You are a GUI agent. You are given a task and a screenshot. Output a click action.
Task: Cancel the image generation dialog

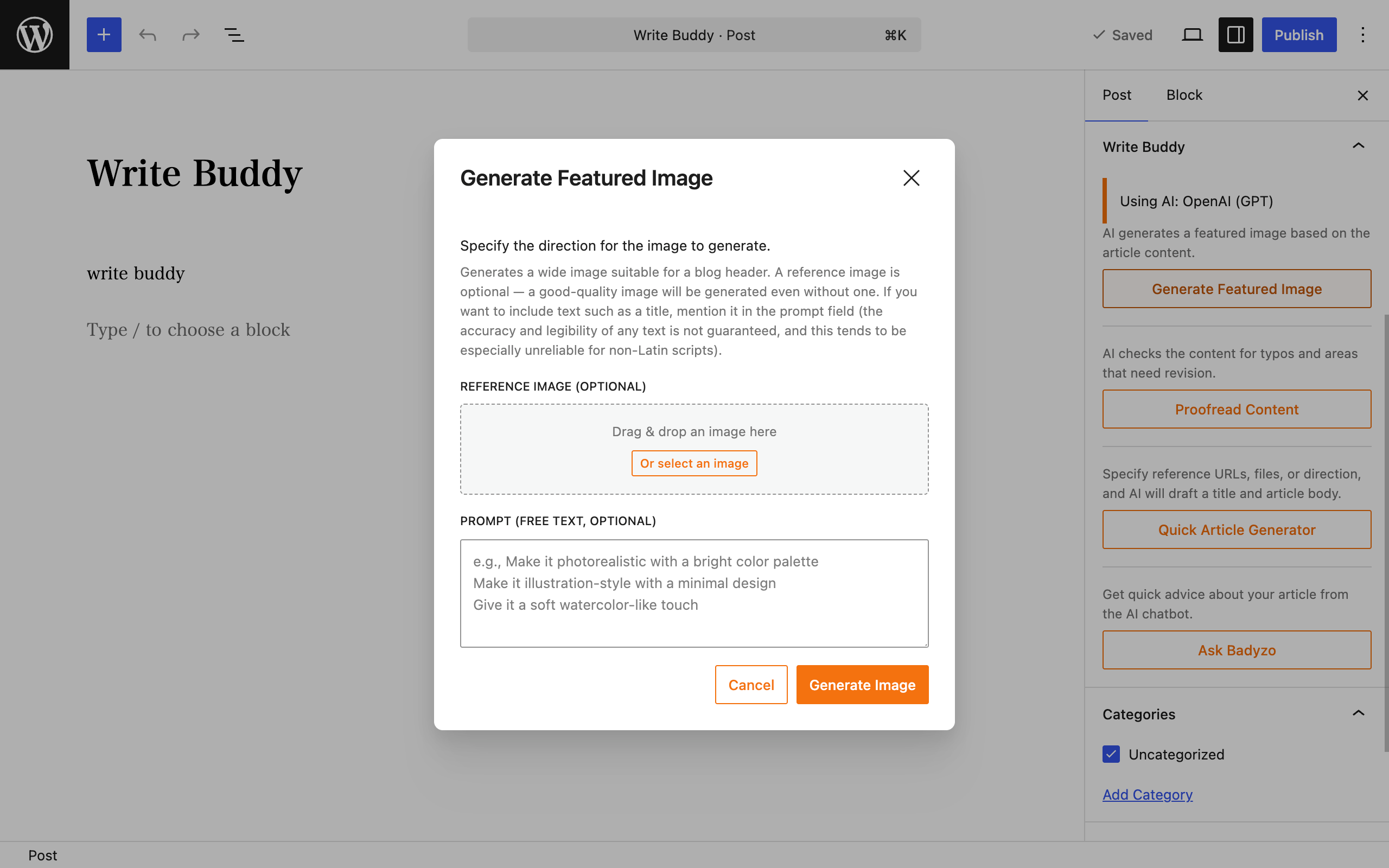pos(751,685)
